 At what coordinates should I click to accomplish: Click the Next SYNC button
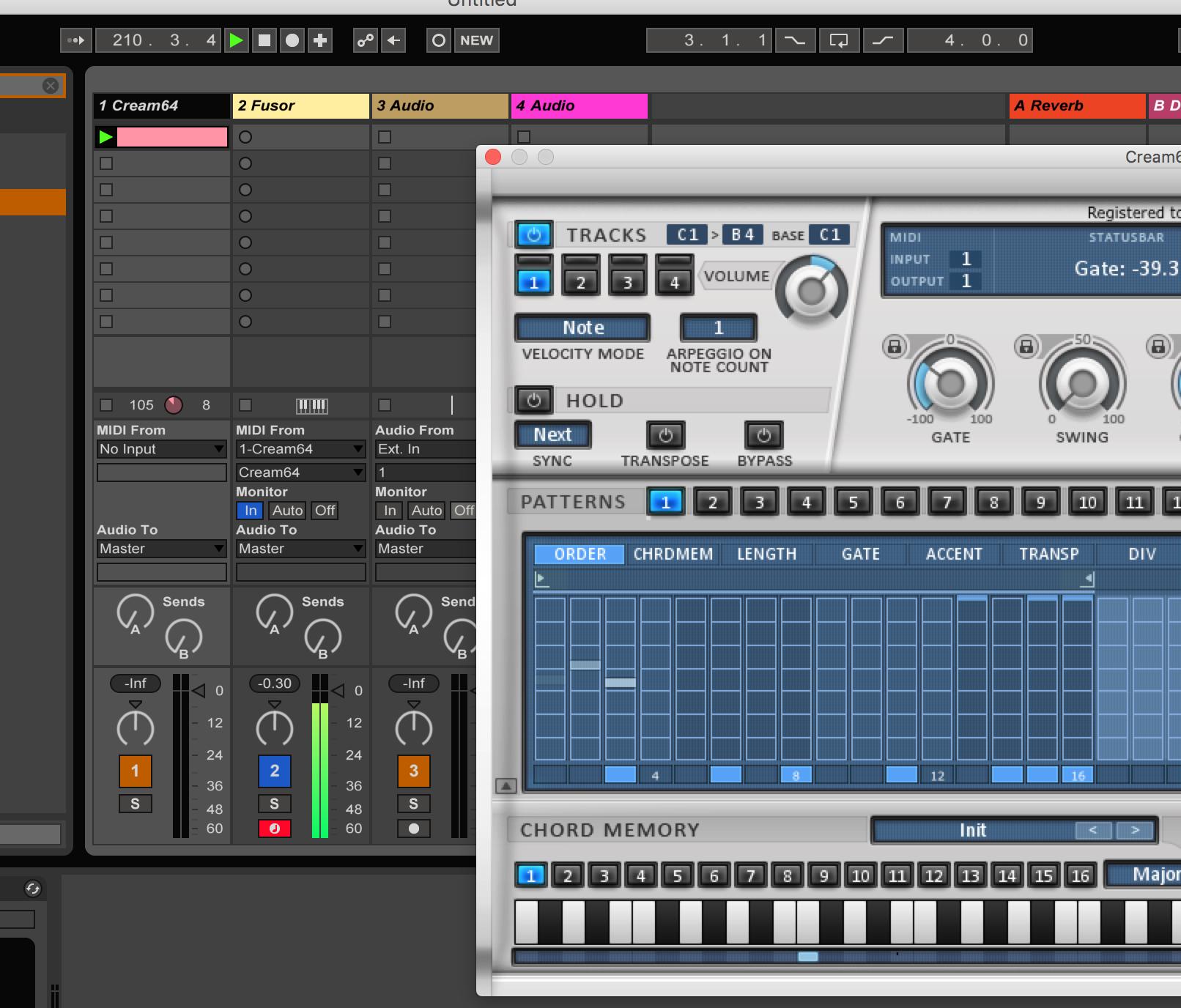pos(552,434)
